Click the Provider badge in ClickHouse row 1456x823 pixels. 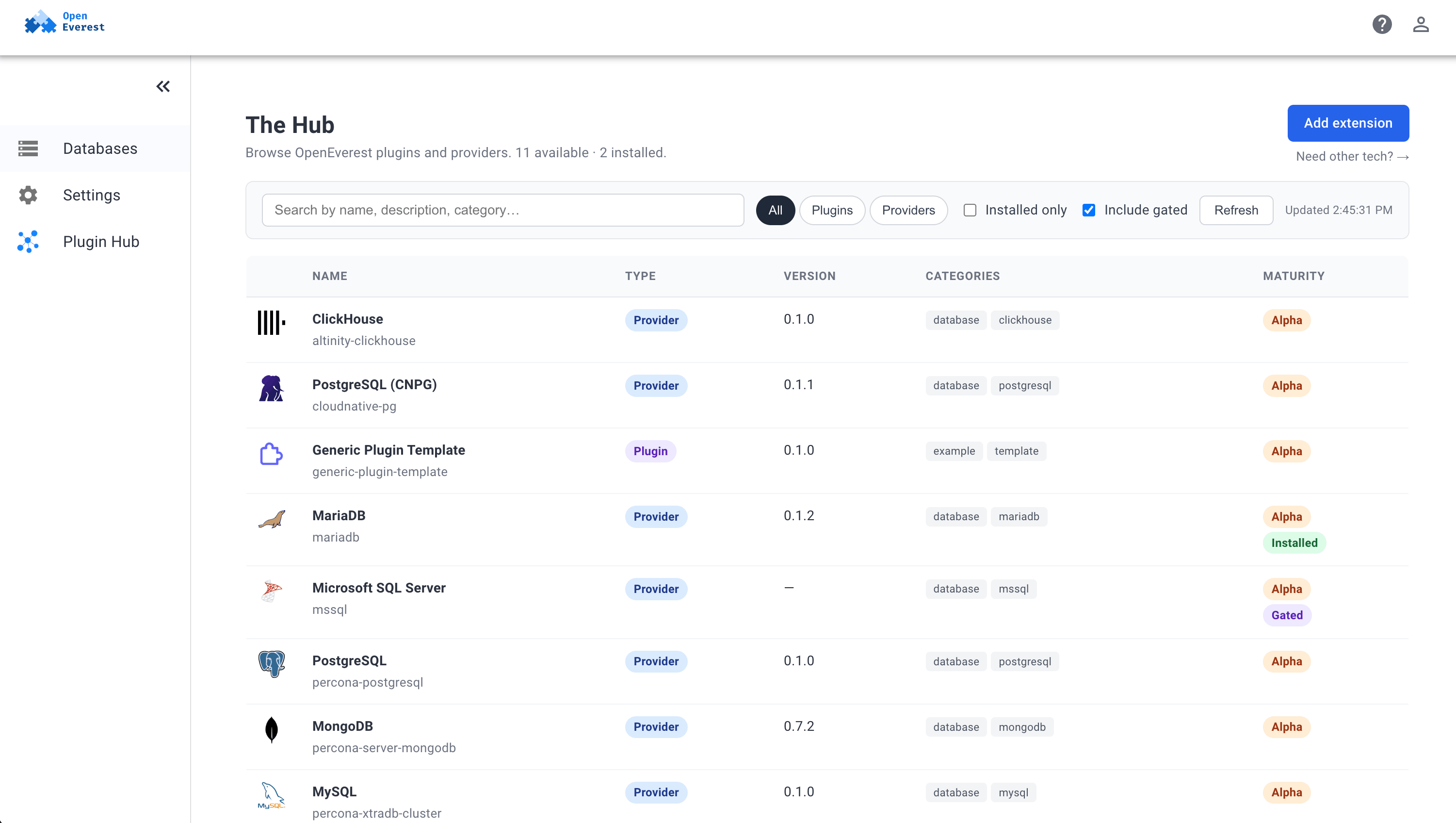(x=656, y=320)
